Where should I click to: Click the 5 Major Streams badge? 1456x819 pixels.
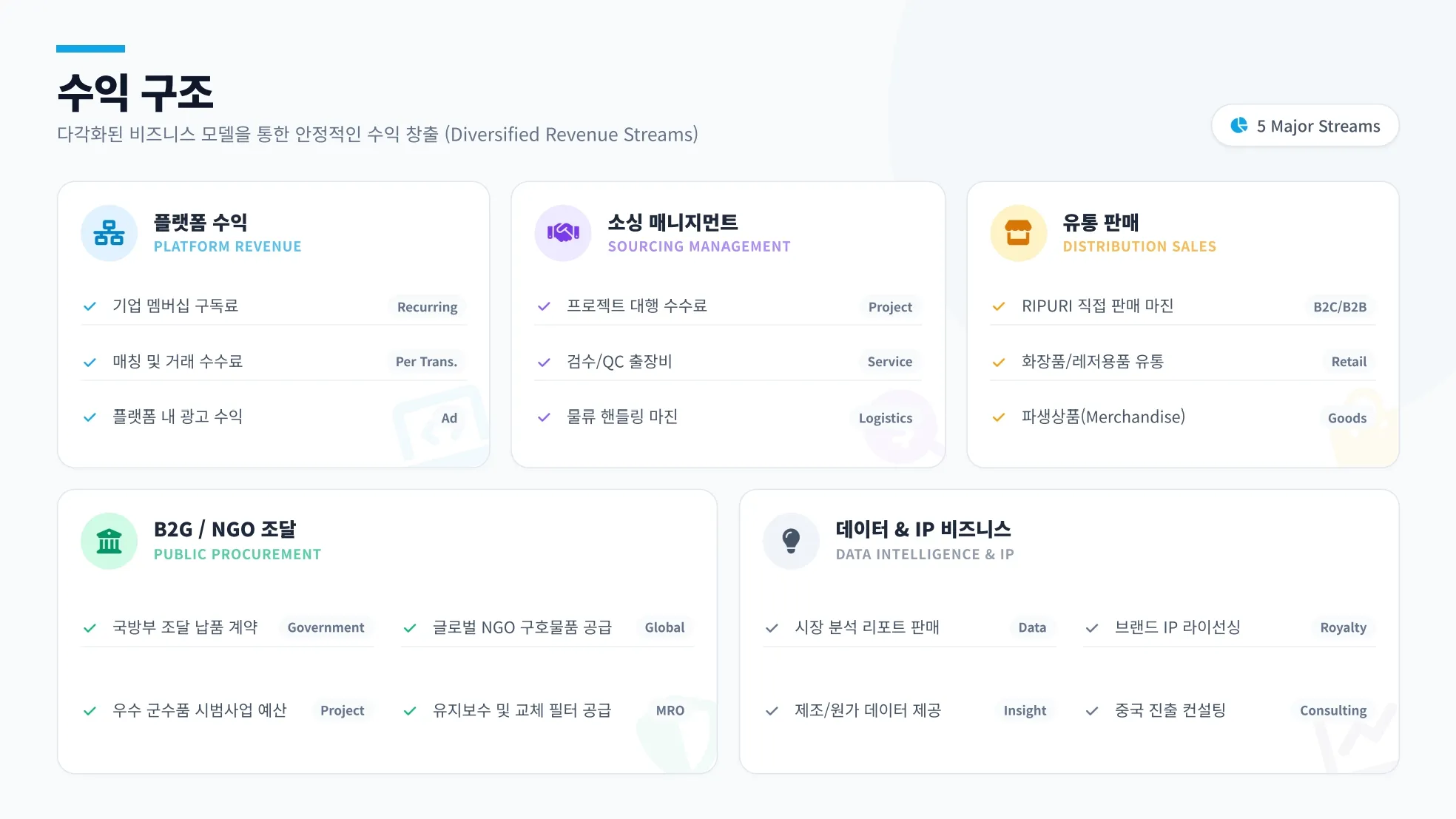[x=1305, y=126]
